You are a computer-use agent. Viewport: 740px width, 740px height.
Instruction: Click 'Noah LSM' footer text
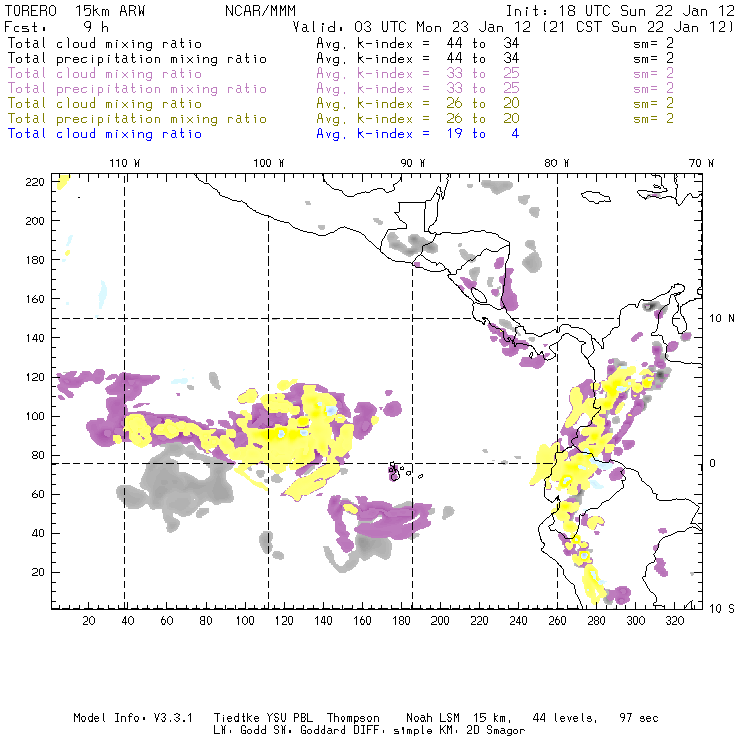click(433, 718)
